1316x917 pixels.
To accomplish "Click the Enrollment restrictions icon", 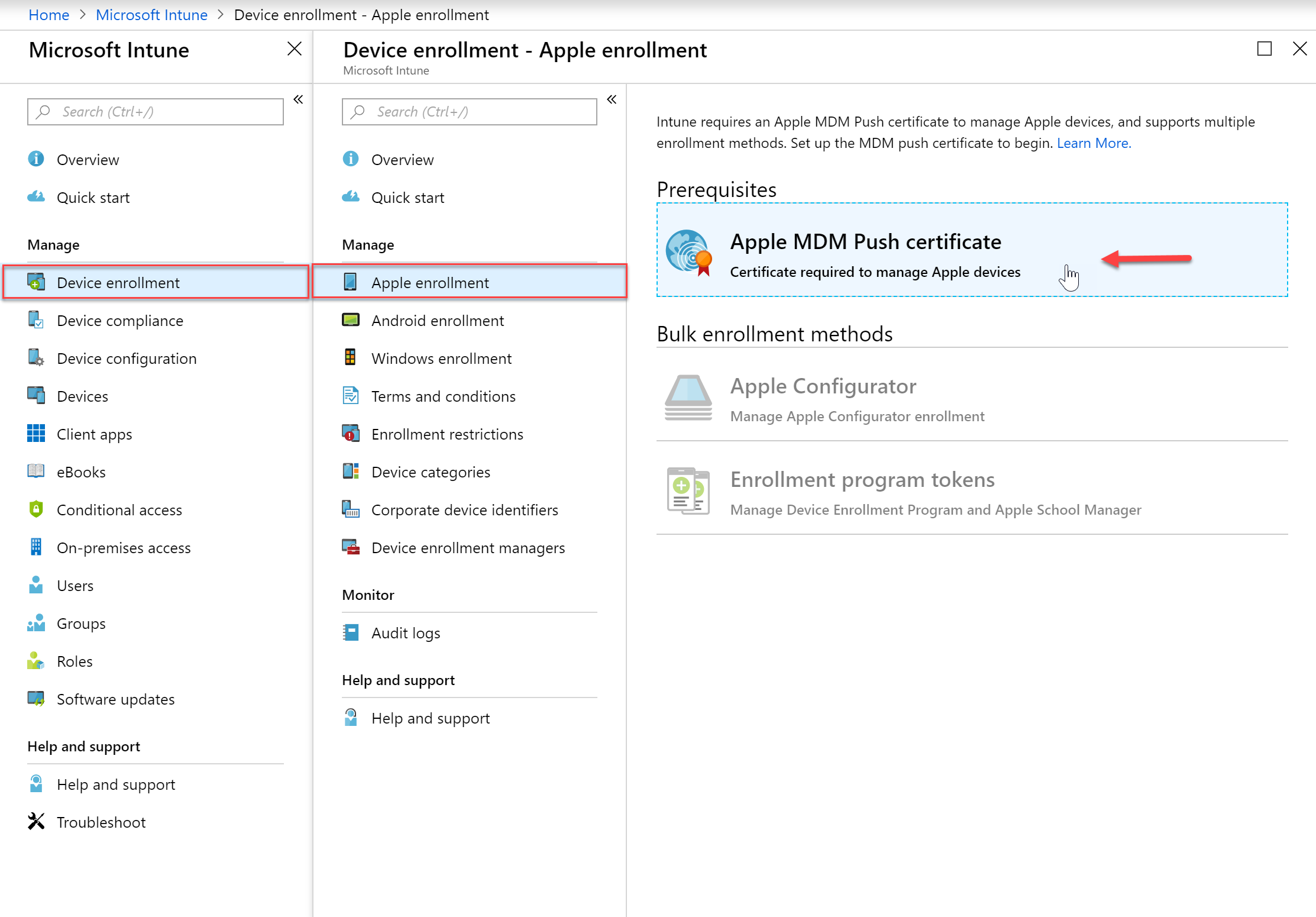I will coord(351,434).
